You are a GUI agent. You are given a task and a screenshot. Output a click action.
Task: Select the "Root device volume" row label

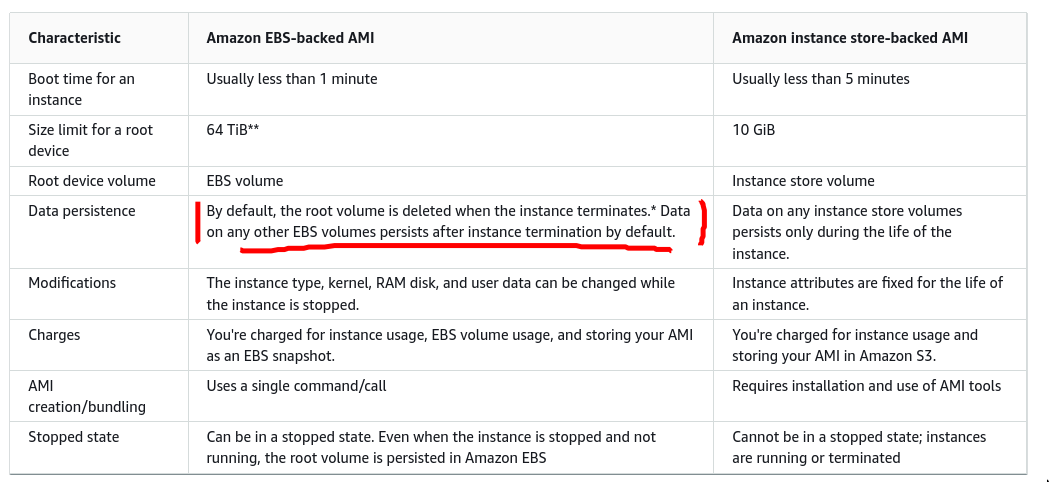(x=92, y=181)
